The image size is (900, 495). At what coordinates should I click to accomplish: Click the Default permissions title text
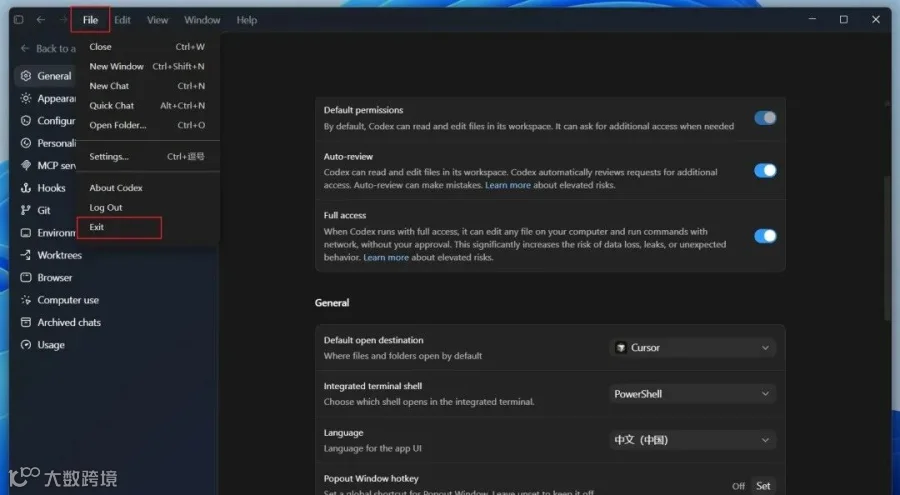363,110
